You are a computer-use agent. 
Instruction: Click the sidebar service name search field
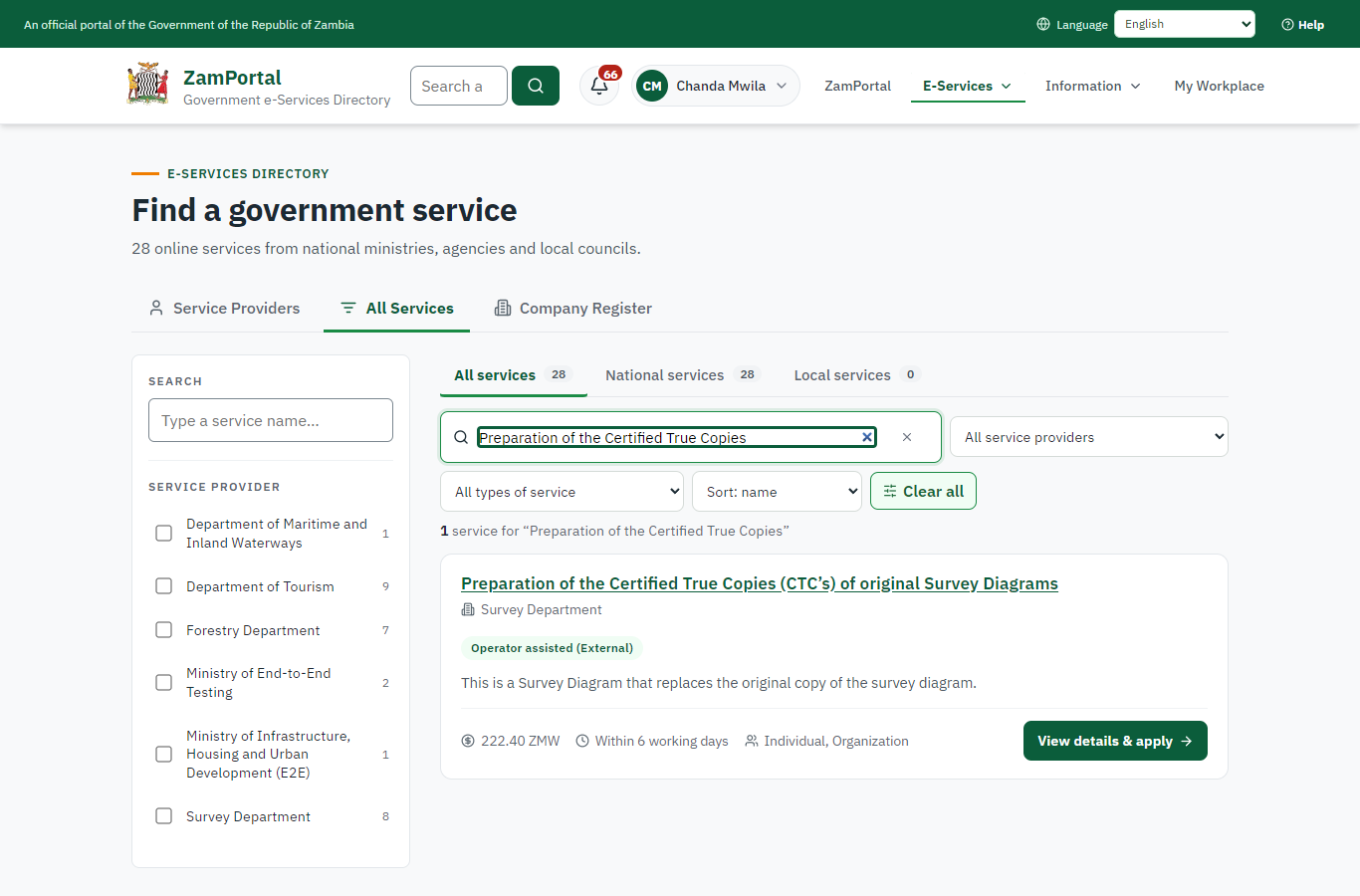[x=271, y=420]
